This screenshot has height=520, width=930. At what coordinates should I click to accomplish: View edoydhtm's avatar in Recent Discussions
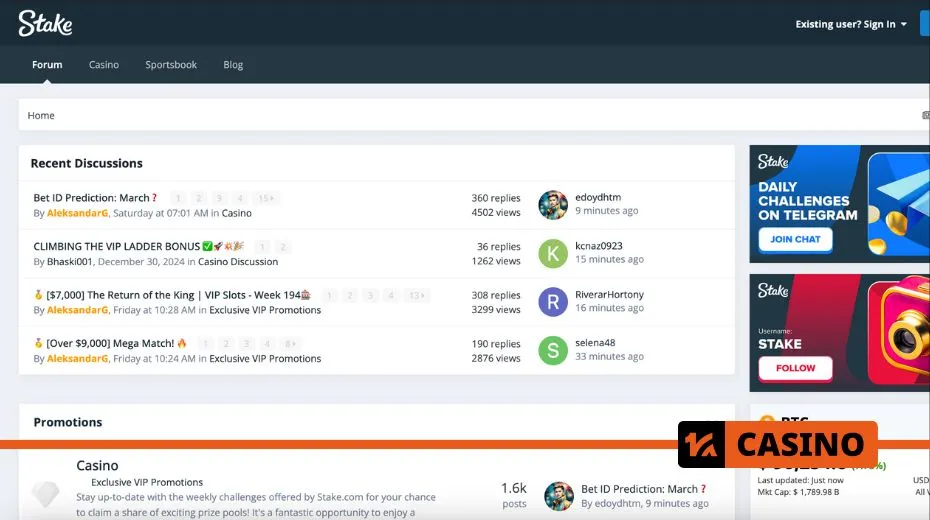pos(553,205)
